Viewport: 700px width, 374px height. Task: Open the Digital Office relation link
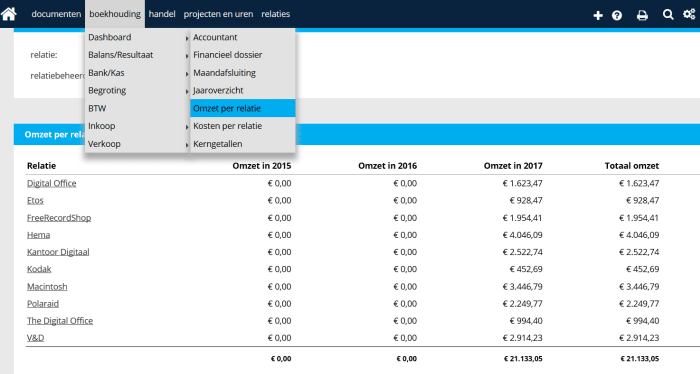pyautogui.click(x=51, y=183)
